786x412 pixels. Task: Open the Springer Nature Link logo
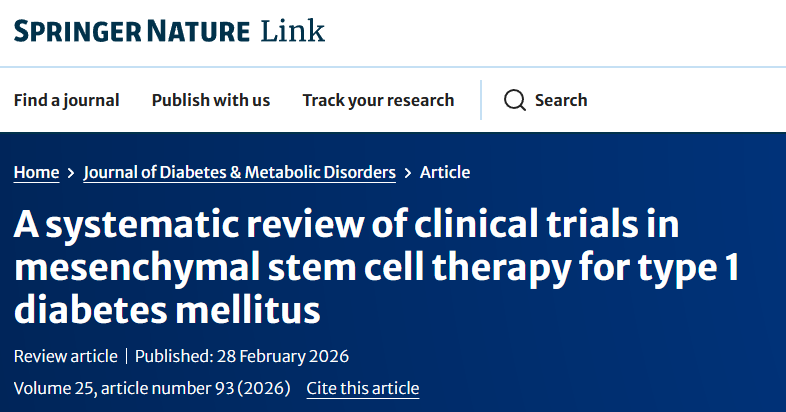coord(169,31)
